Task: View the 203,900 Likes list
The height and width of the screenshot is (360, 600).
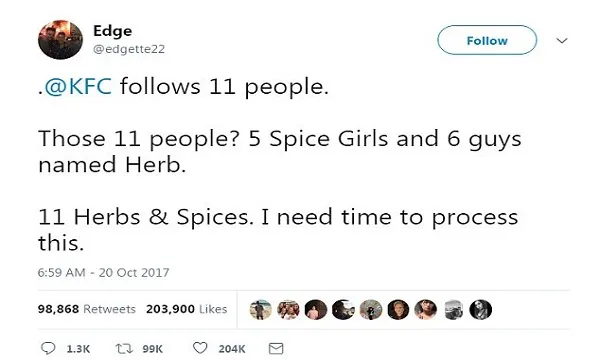Action: click(x=186, y=309)
